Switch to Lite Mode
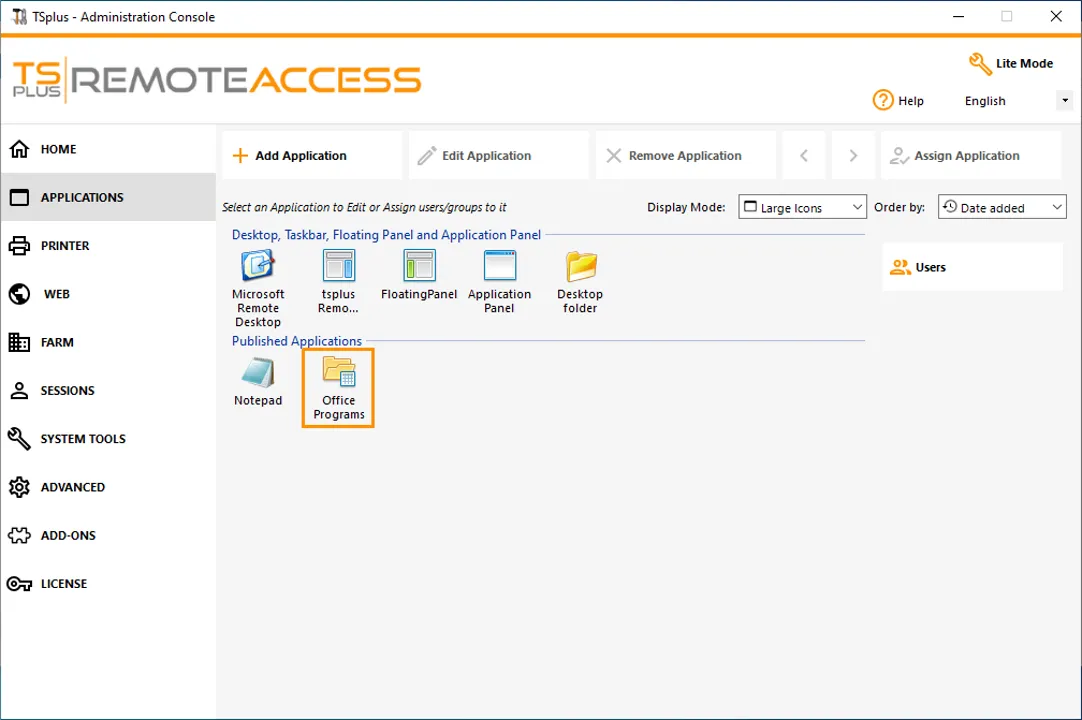Screen dimensions: 1082x720 1010,63
